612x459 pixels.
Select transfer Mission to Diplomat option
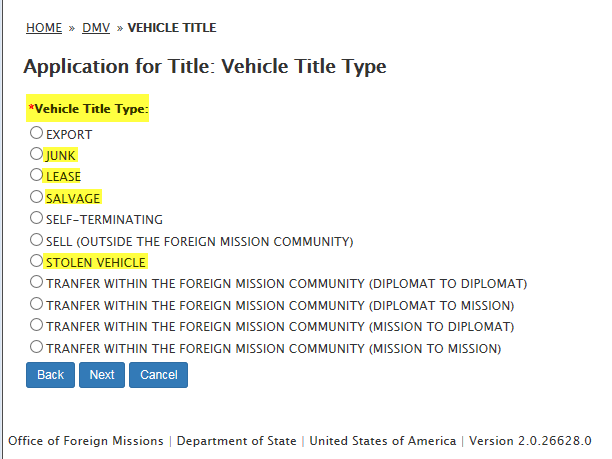[36, 326]
